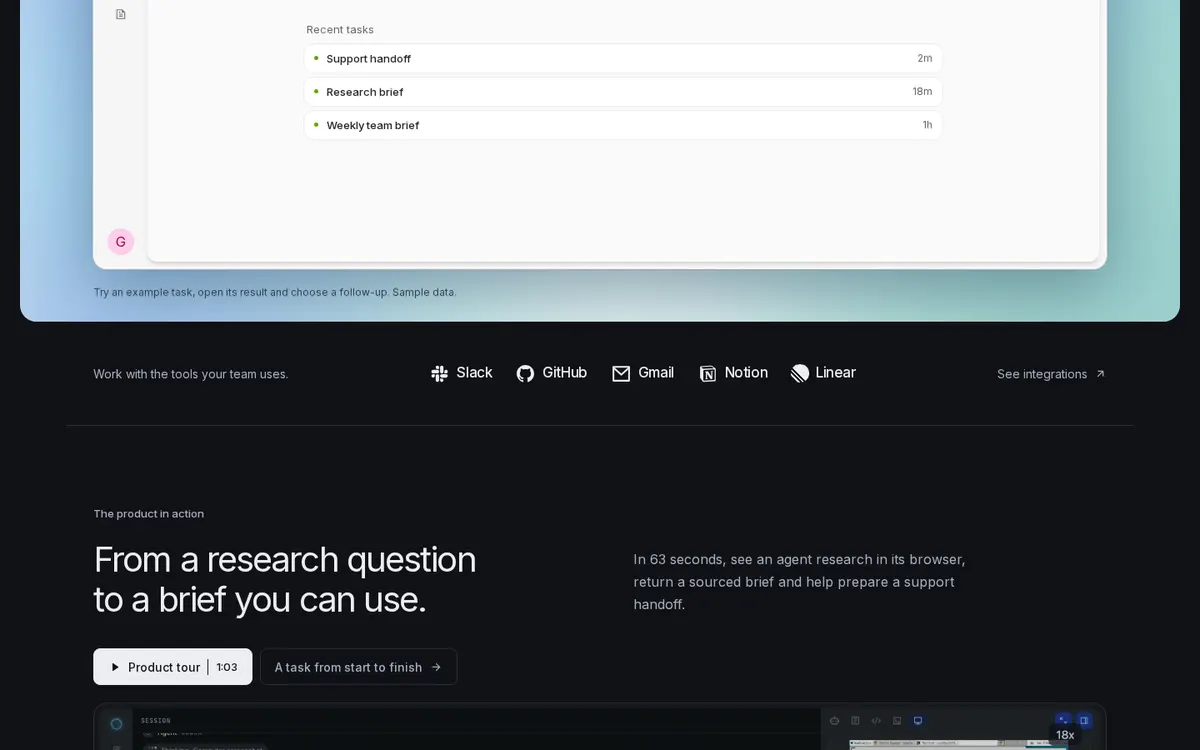Click the Try an example task caption
This screenshot has height=750, width=1200.
[275, 292]
